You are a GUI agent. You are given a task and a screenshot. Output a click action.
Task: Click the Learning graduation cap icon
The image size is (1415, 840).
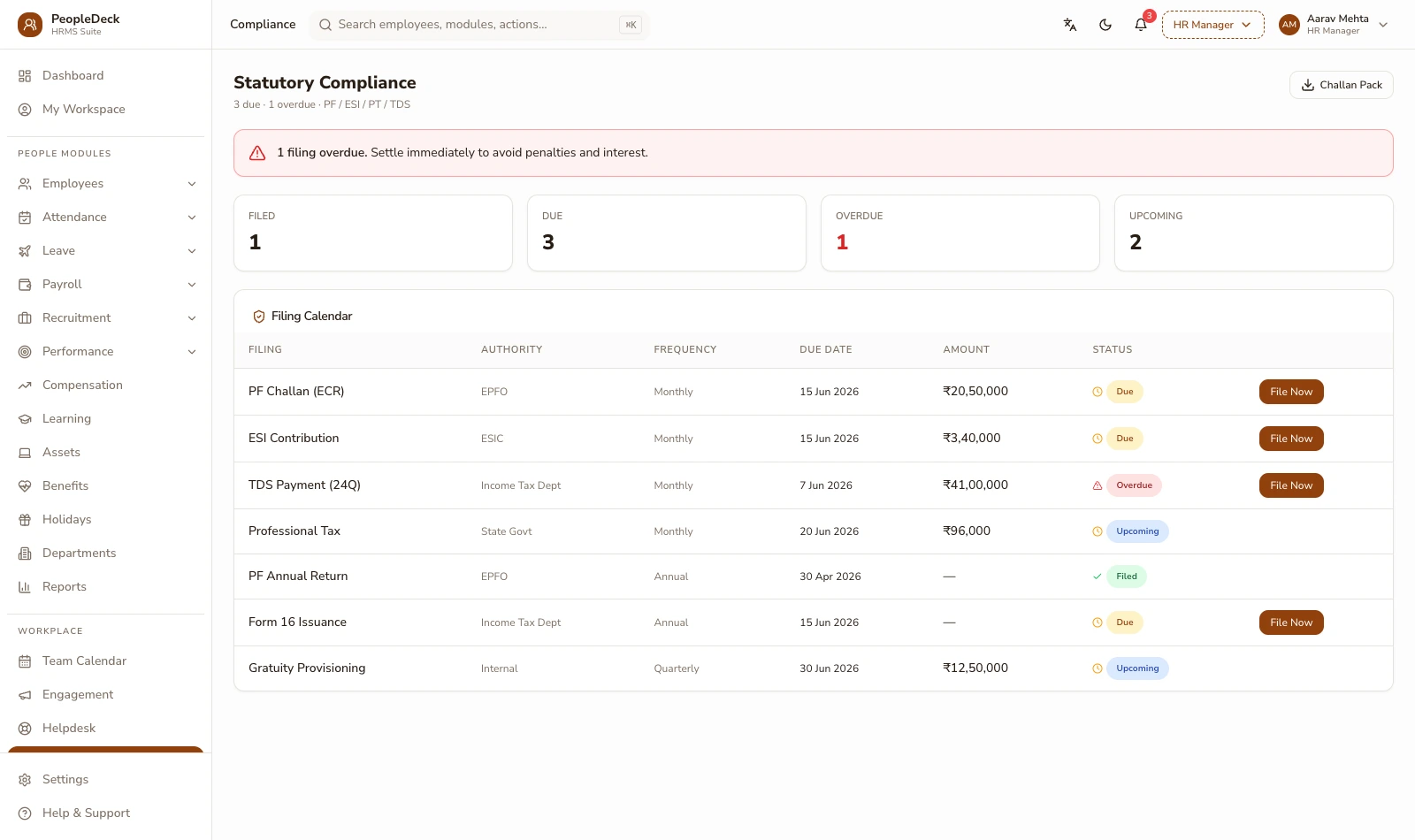coord(25,419)
